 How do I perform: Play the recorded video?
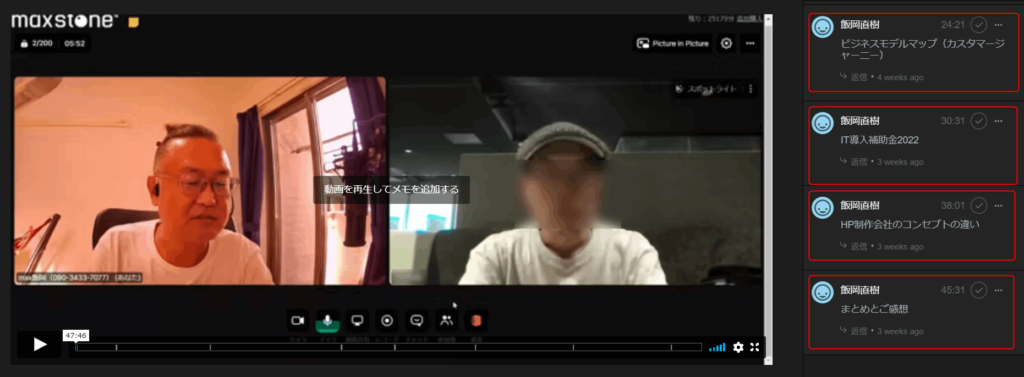[39, 344]
